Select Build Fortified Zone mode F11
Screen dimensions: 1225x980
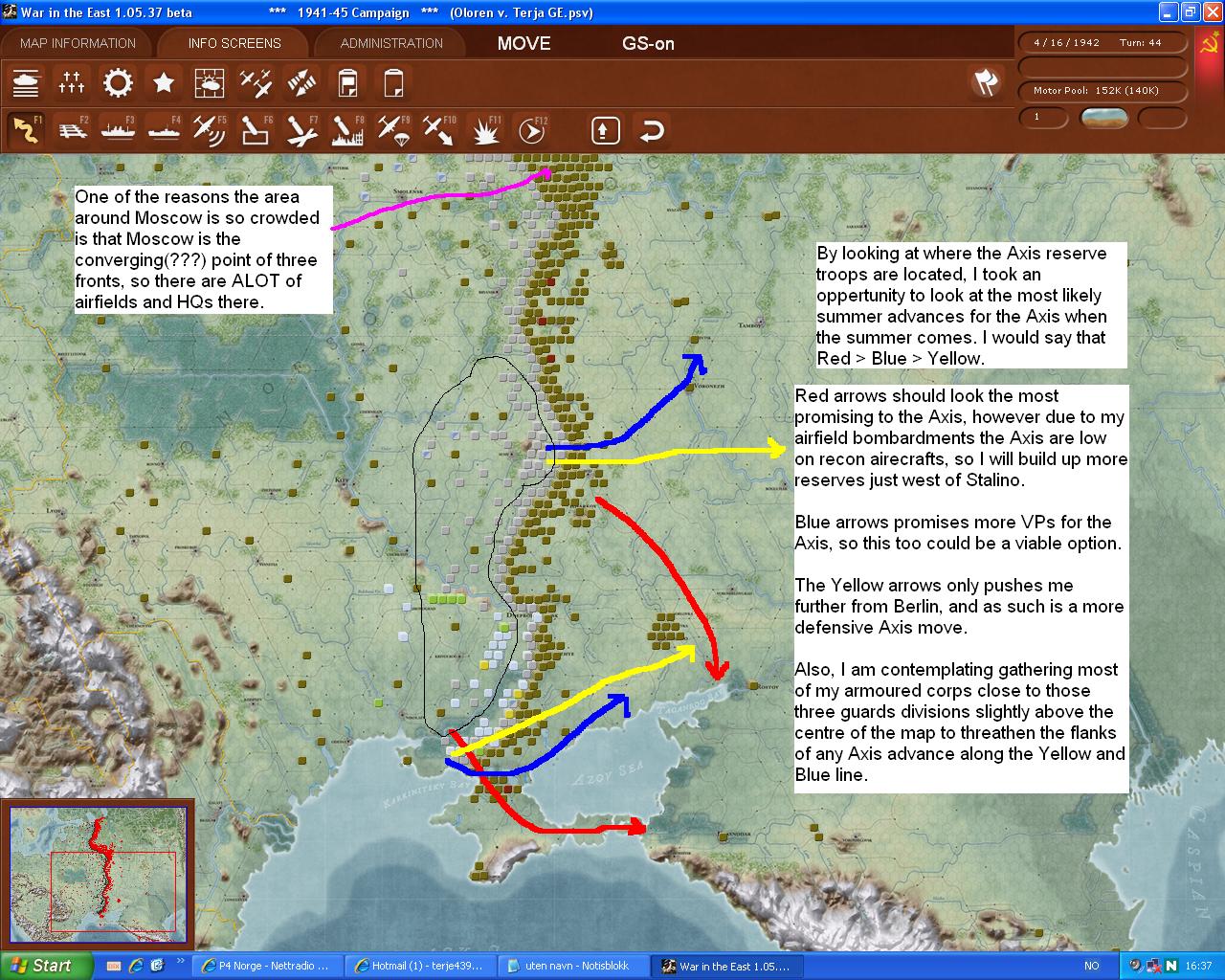(x=485, y=130)
